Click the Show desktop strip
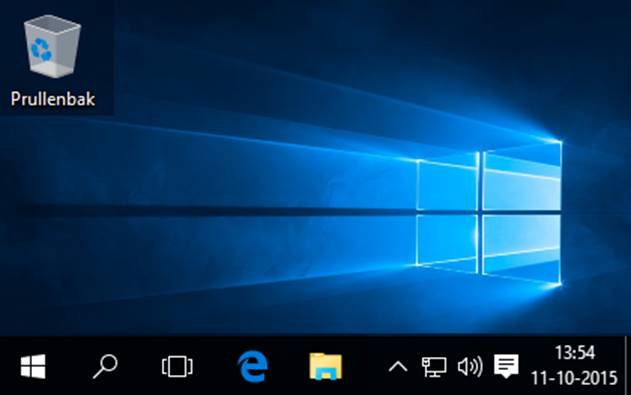This screenshot has height=395, width=631. pos(627,366)
